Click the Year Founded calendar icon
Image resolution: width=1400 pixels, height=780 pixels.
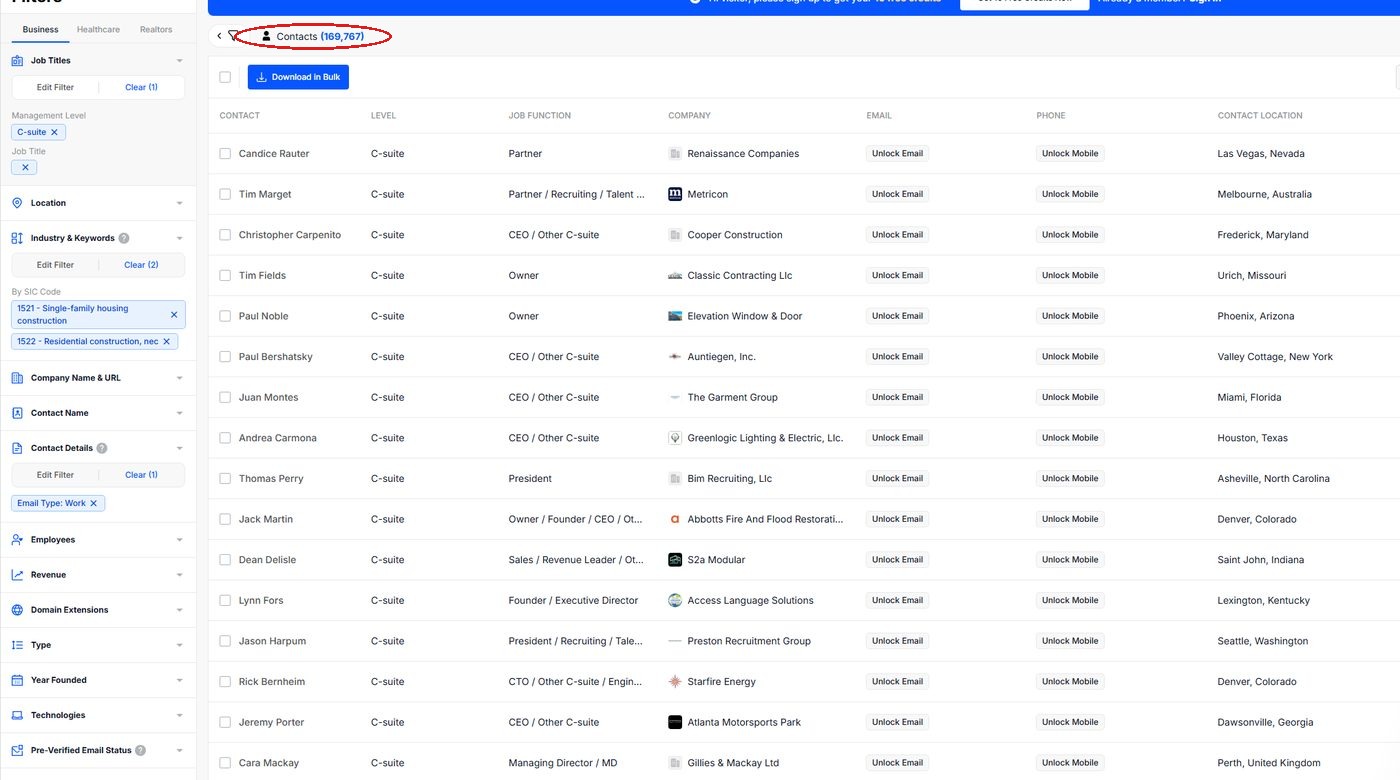pos(17,680)
